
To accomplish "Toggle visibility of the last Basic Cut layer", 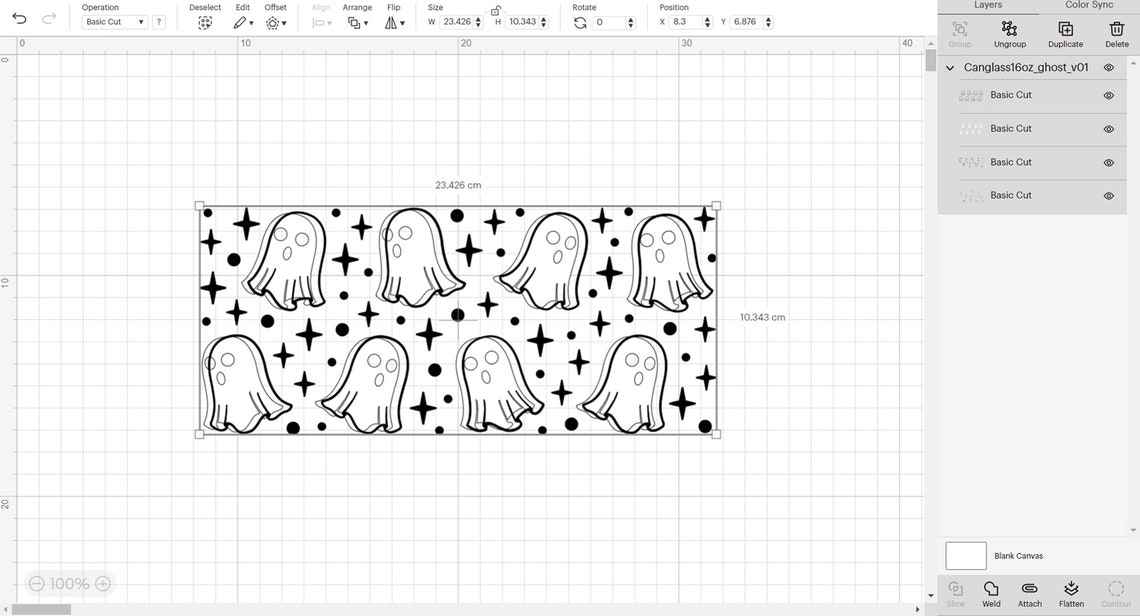I will coord(1108,195).
